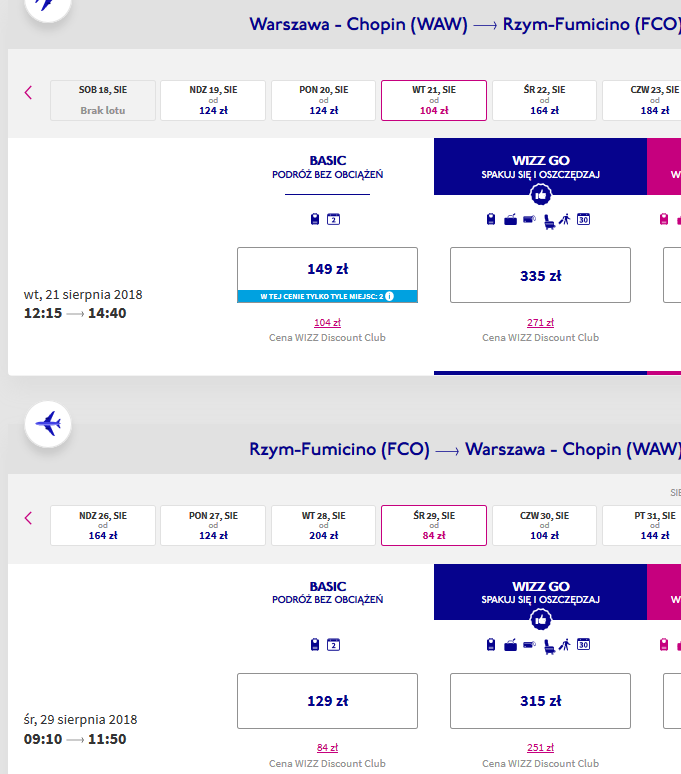
Task: Show earlier outbound dates with left chevron
Action: [29, 92]
